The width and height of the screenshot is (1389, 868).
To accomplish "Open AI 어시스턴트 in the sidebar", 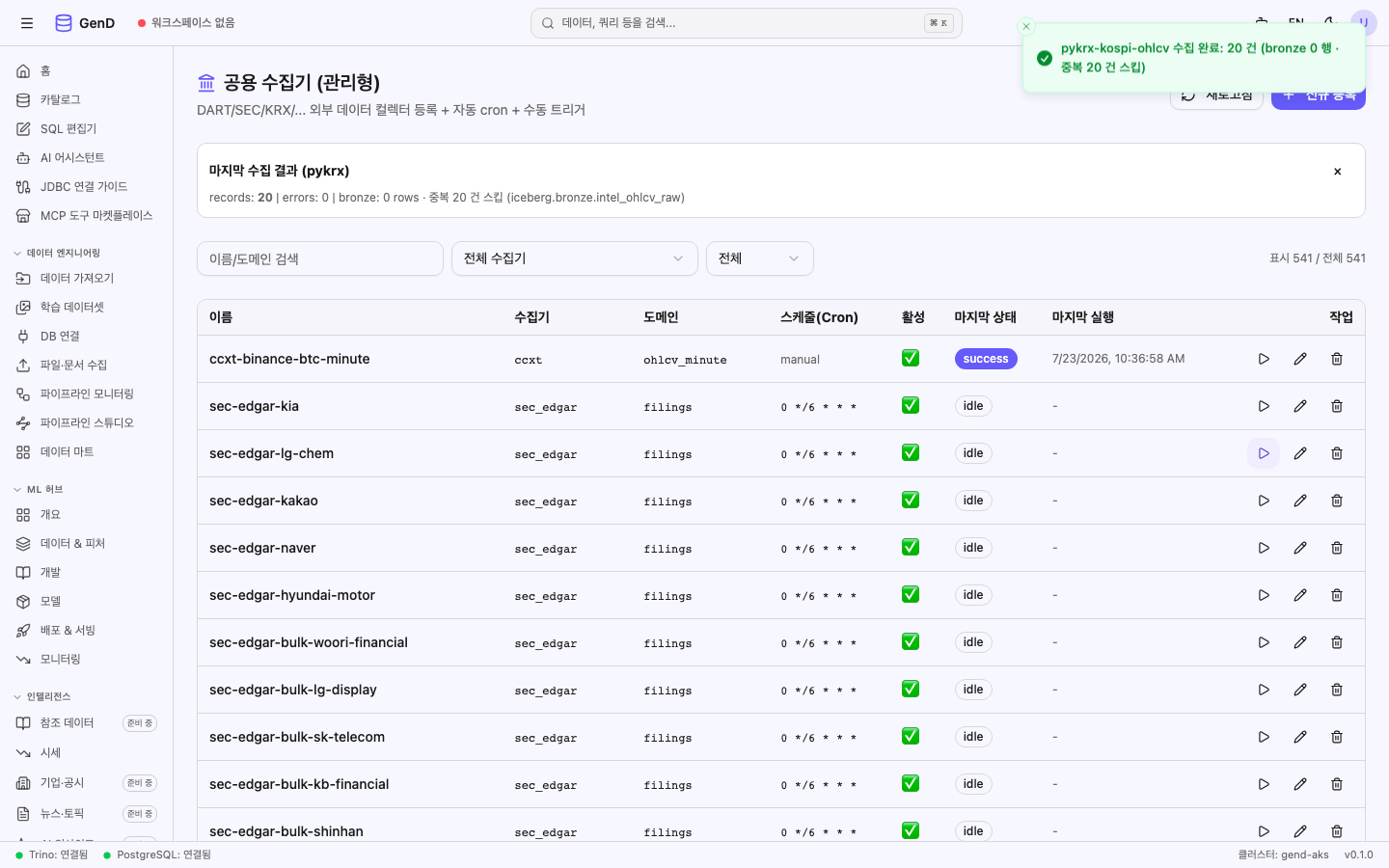I will click(87, 158).
